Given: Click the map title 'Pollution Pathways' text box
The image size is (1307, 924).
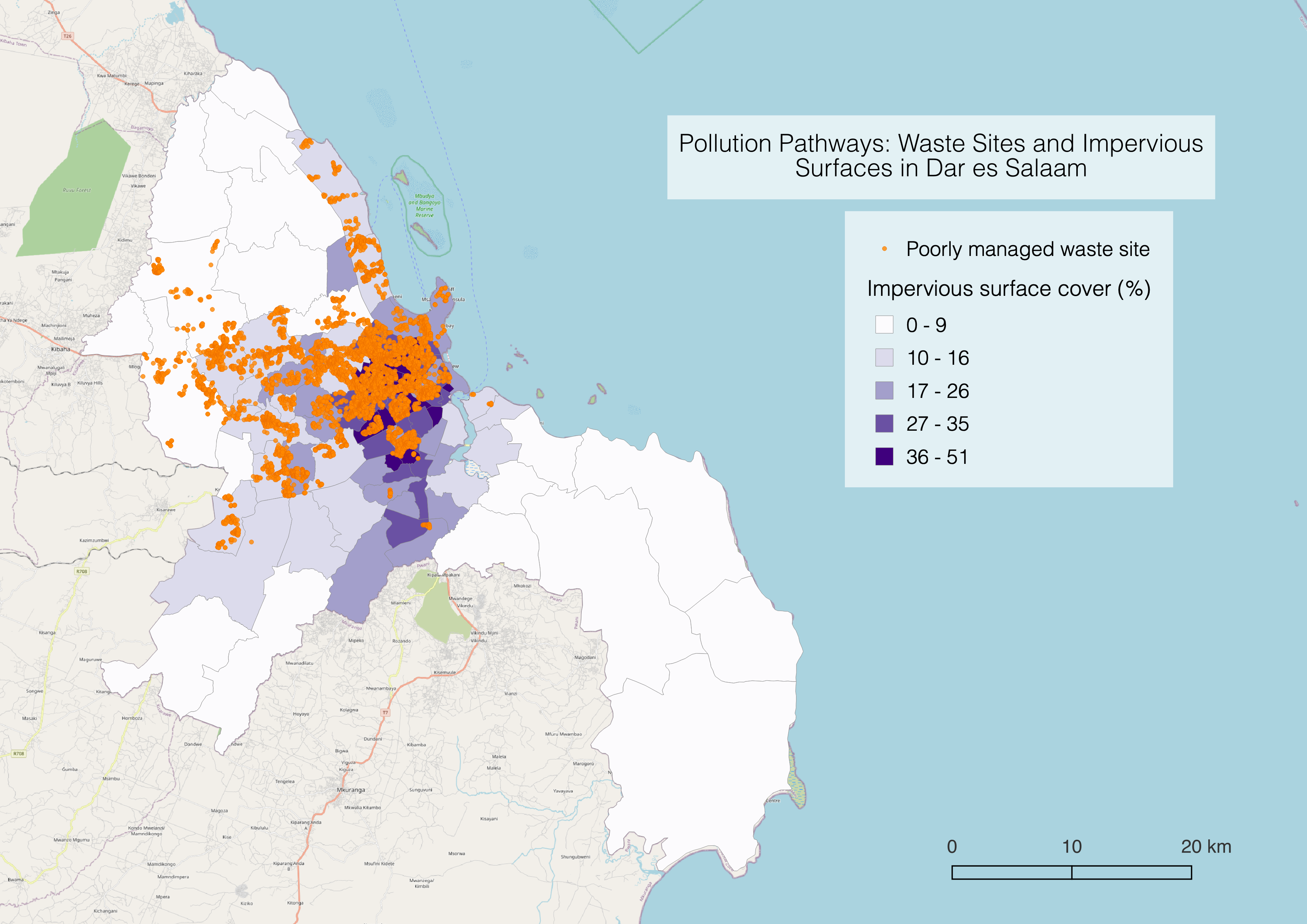Looking at the screenshot, I should 940,157.
